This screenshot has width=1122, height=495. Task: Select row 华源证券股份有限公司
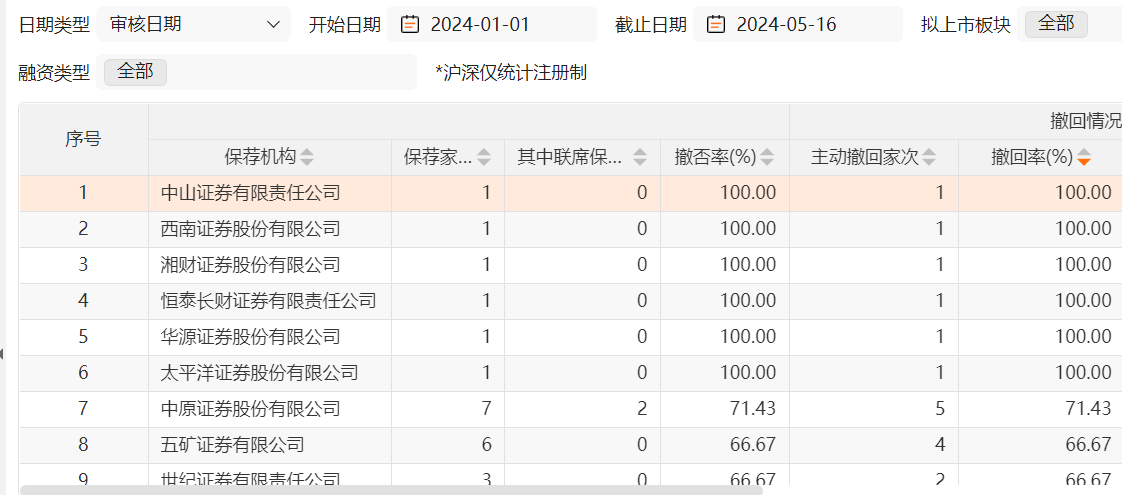(570, 337)
